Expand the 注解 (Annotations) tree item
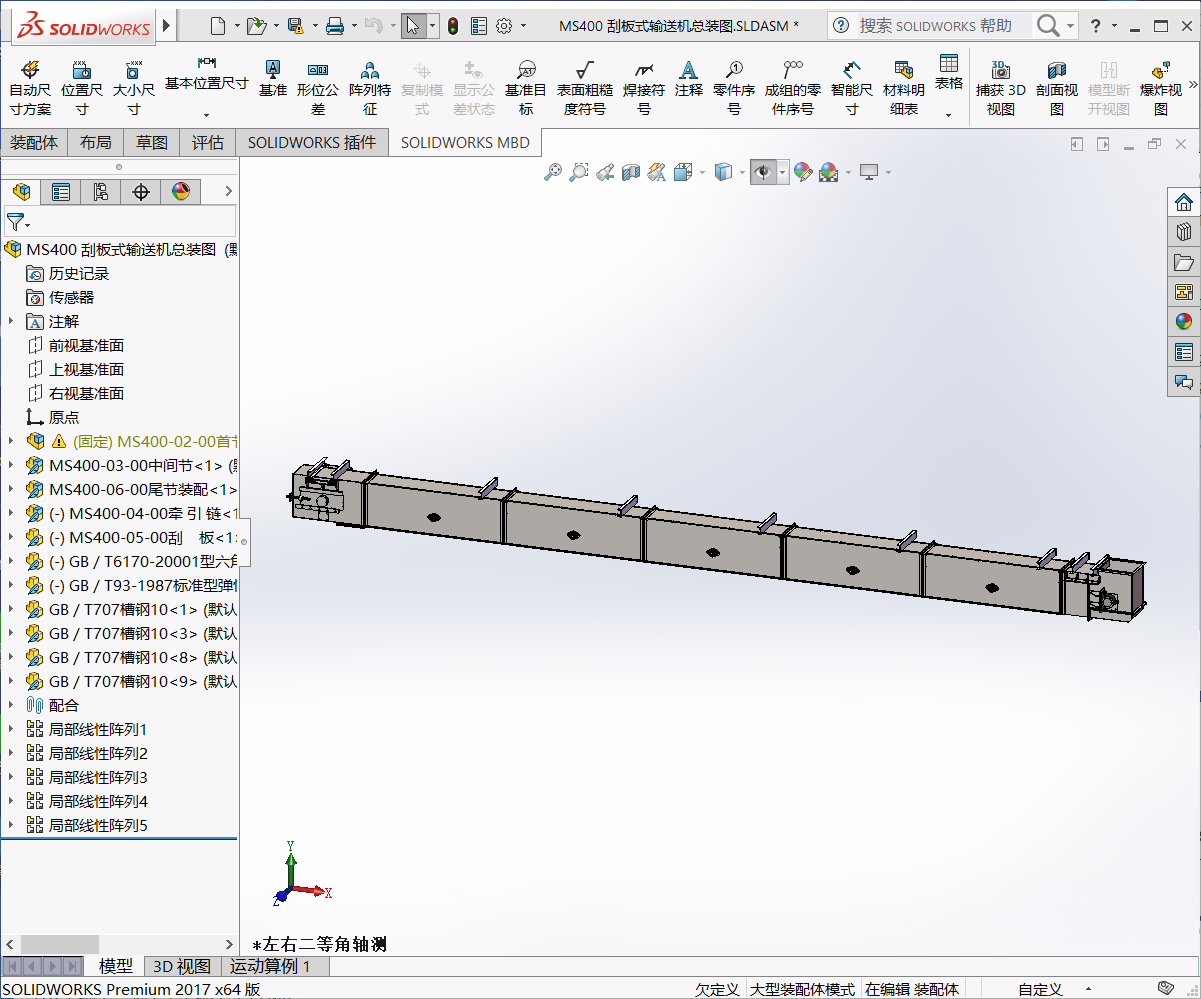 10,321
